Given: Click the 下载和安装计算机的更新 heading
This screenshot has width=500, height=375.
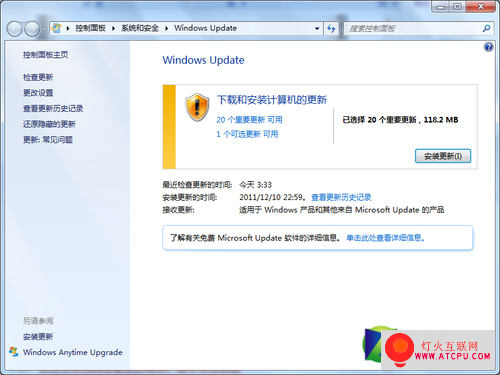Looking at the screenshot, I should [x=272, y=100].
